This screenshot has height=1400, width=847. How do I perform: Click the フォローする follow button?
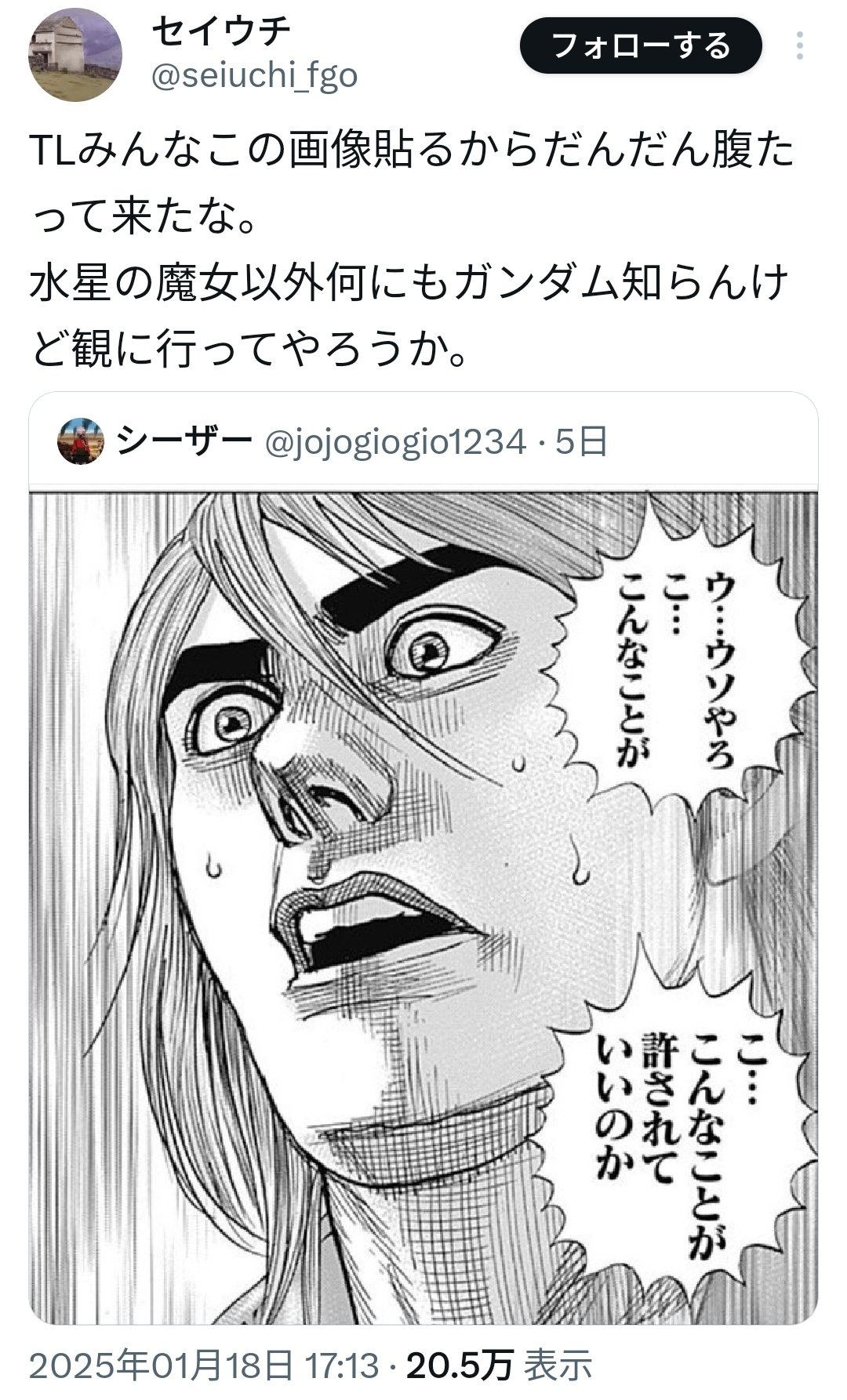pos(642,46)
